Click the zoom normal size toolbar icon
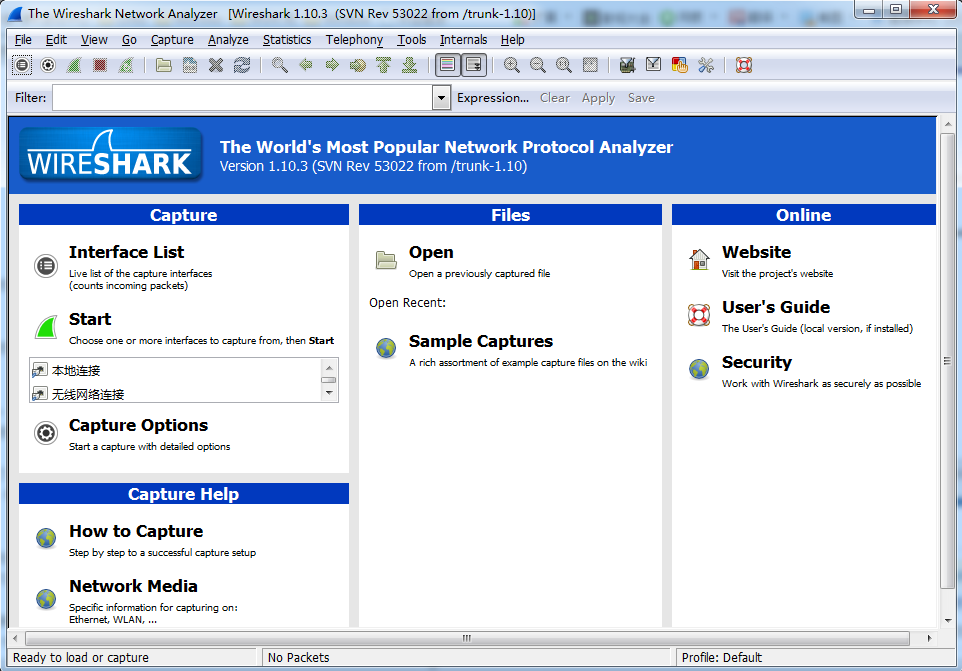Screen dimensions: 962x671 click(564, 65)
